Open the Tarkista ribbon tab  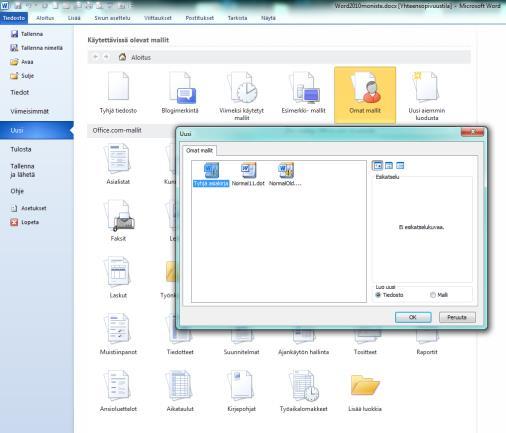click(x=237, y=18)
